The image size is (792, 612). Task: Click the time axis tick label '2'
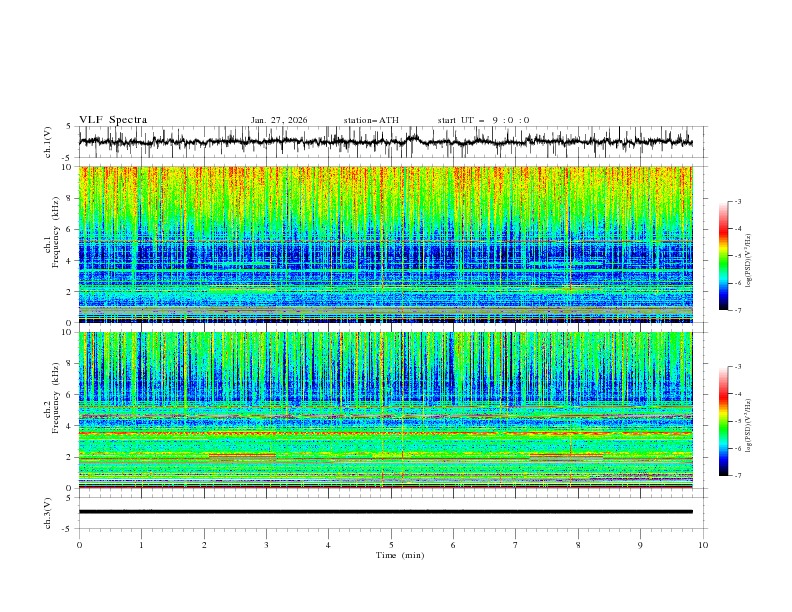[204, 545]
